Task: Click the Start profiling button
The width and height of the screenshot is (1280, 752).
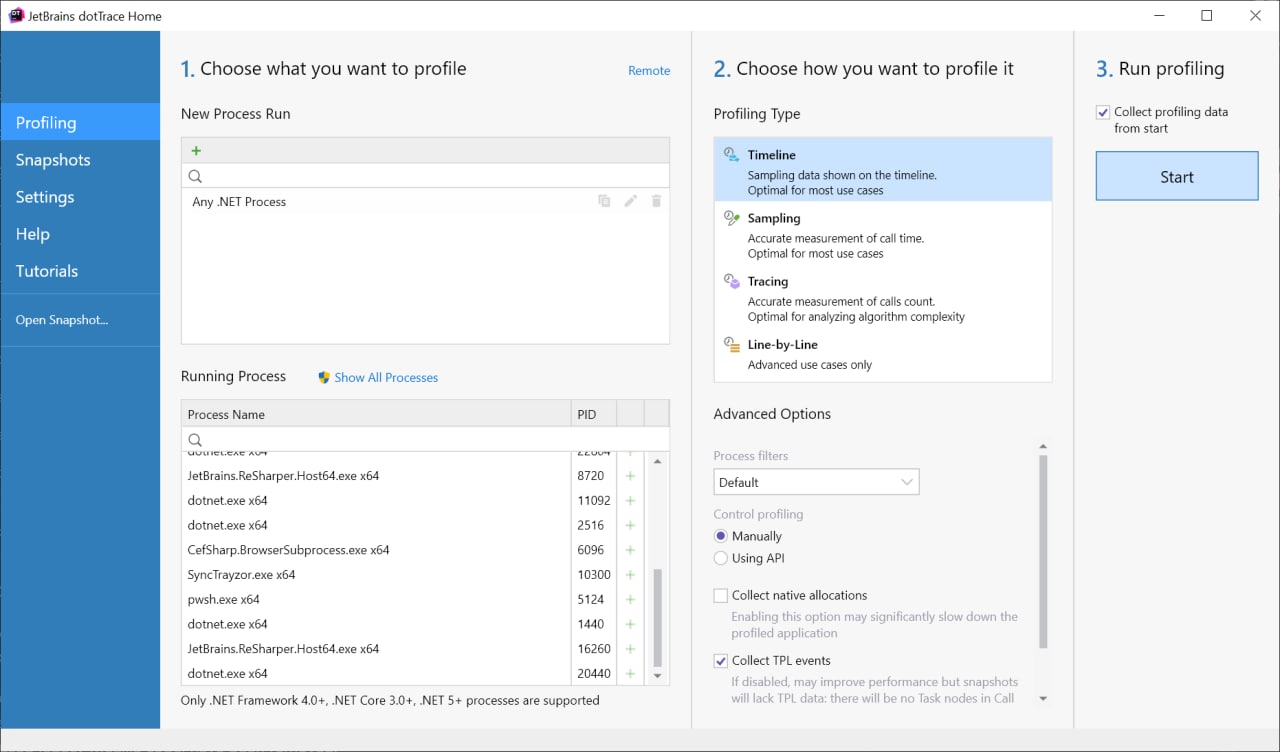Action: [1177, 176]
